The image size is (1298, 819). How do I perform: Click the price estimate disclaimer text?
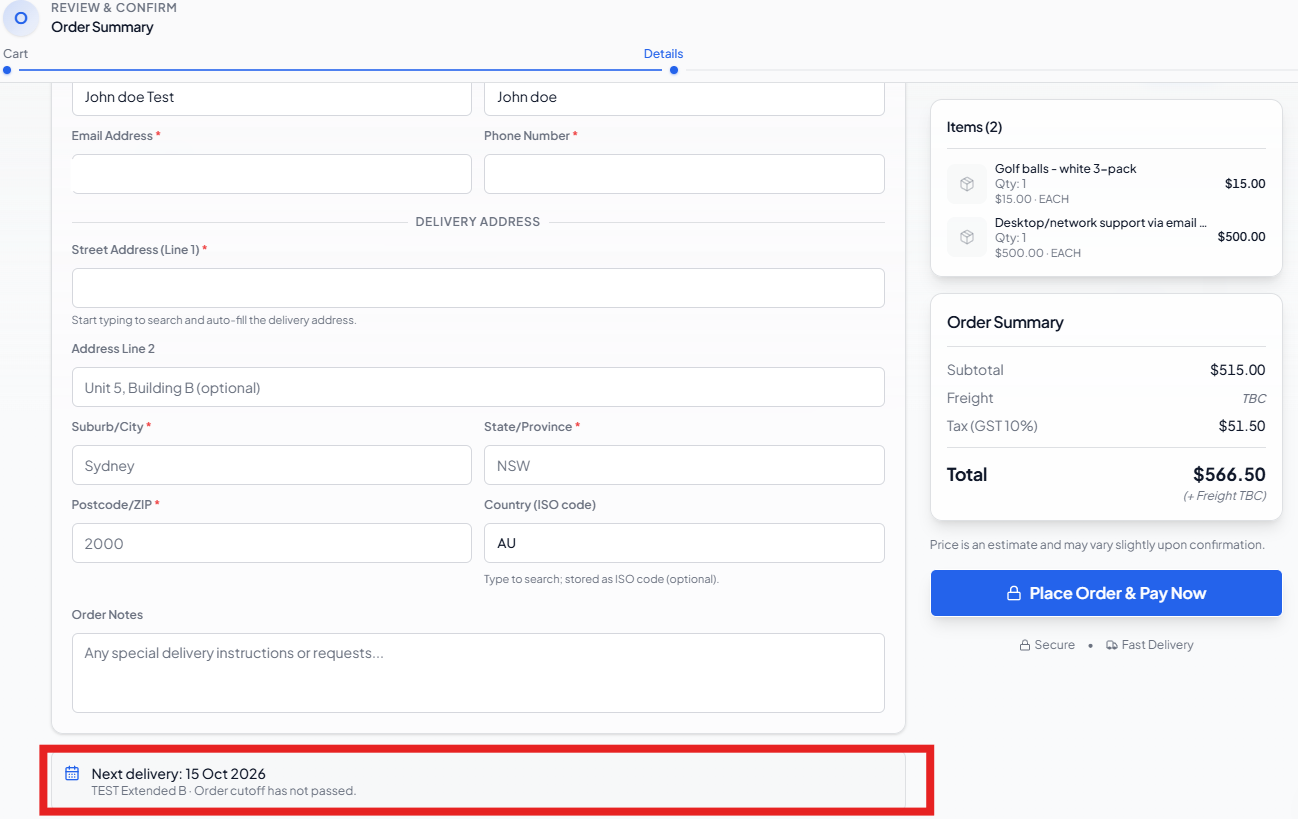coord(1097,545)
